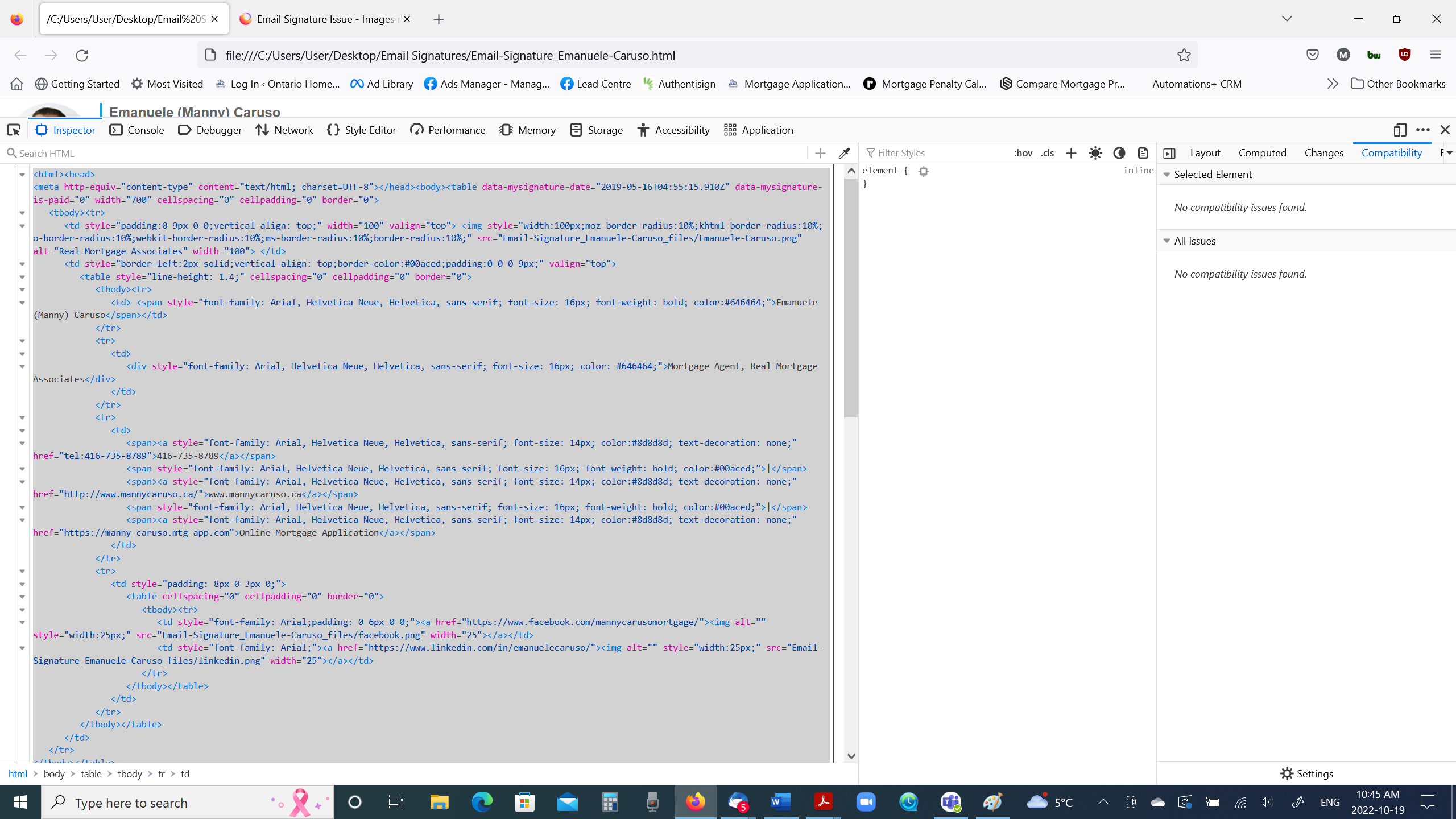Screen dimensions: 1456x819
Task: Activate the element picker tool
Action: point(14,130)
